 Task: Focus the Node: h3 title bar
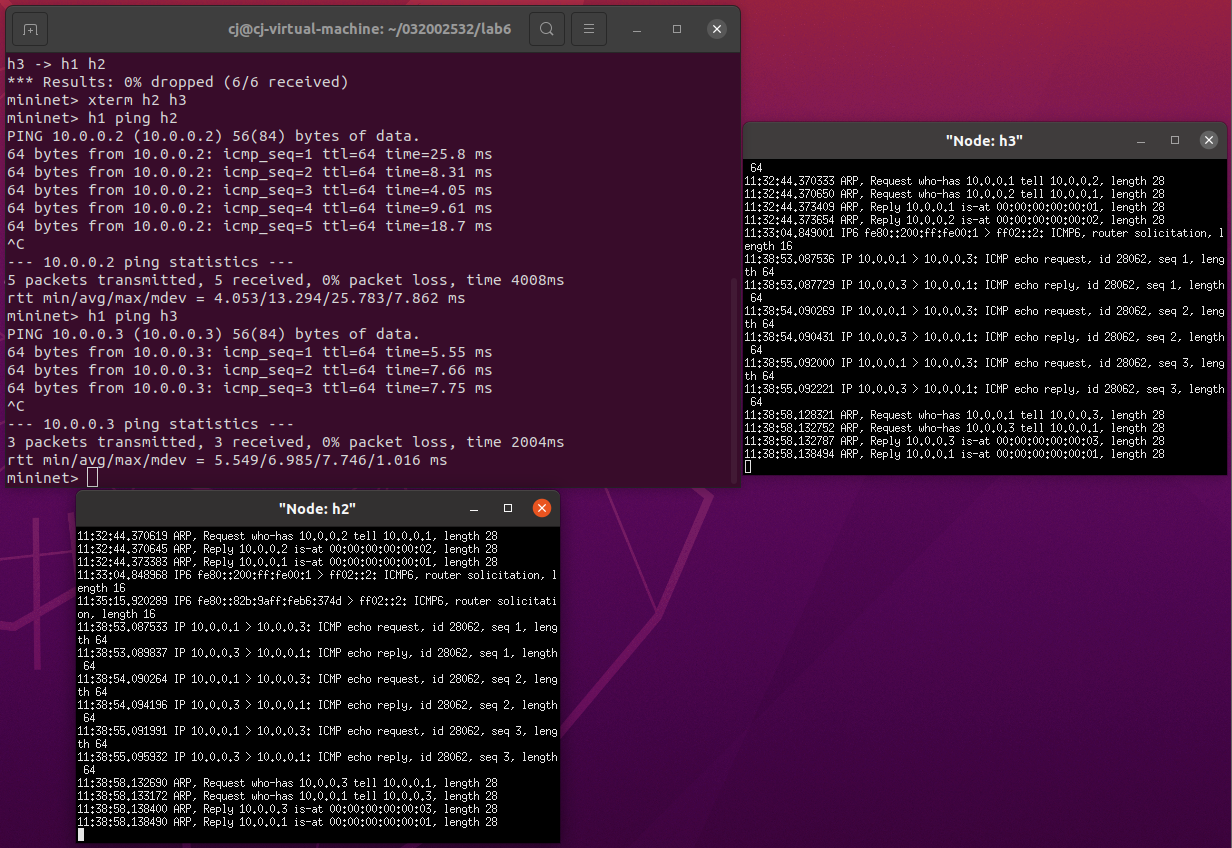984,141
